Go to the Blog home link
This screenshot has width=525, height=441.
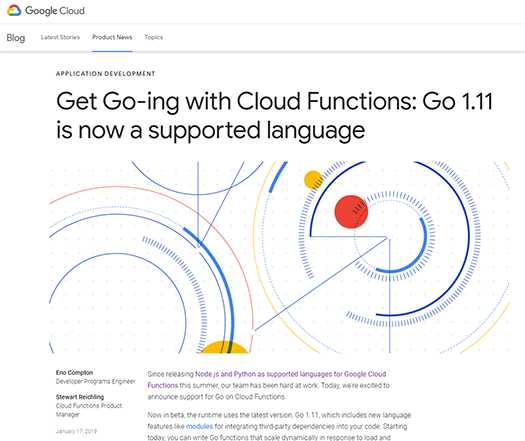pyautogui.click(x=16, y=38)
